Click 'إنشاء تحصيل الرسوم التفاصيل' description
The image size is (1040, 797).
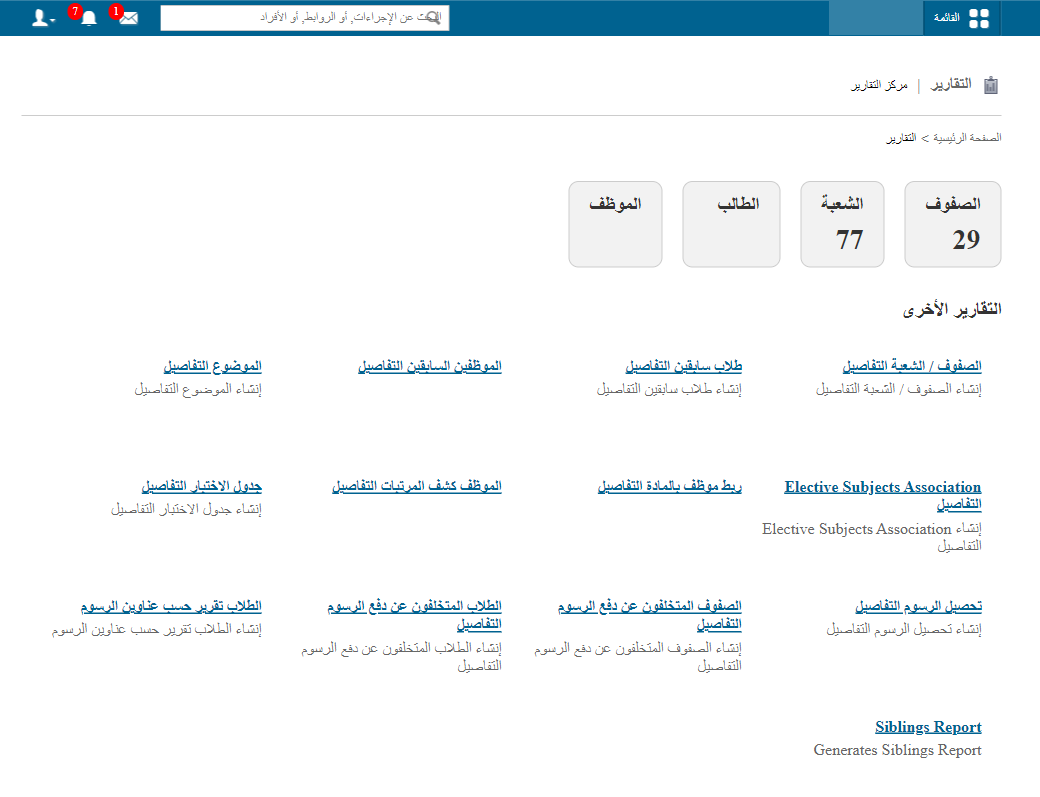pyautogui.click(x=903, y=629)
